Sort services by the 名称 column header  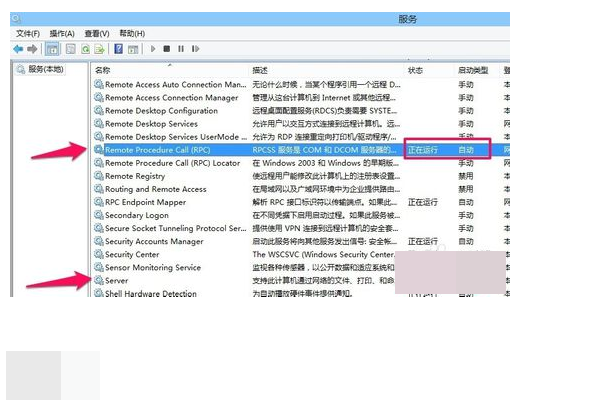(103, 70)
